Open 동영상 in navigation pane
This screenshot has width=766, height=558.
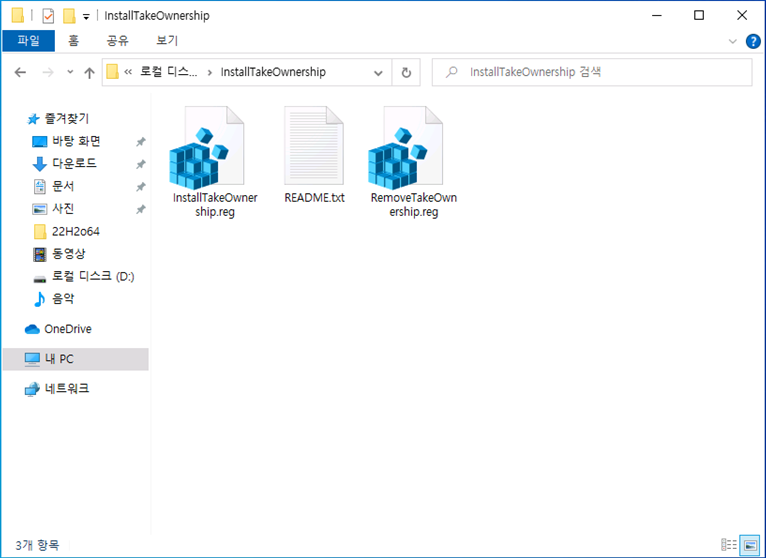coord(68,254)
